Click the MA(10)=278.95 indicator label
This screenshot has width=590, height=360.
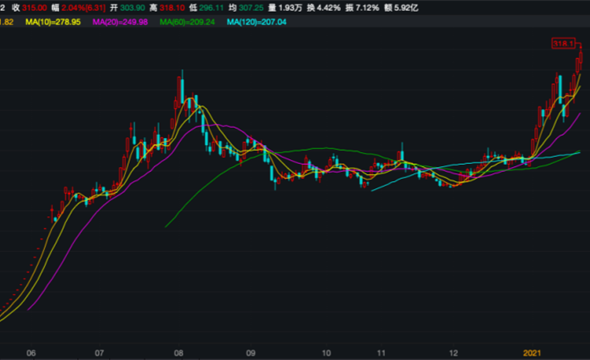(x=53, y=22)
